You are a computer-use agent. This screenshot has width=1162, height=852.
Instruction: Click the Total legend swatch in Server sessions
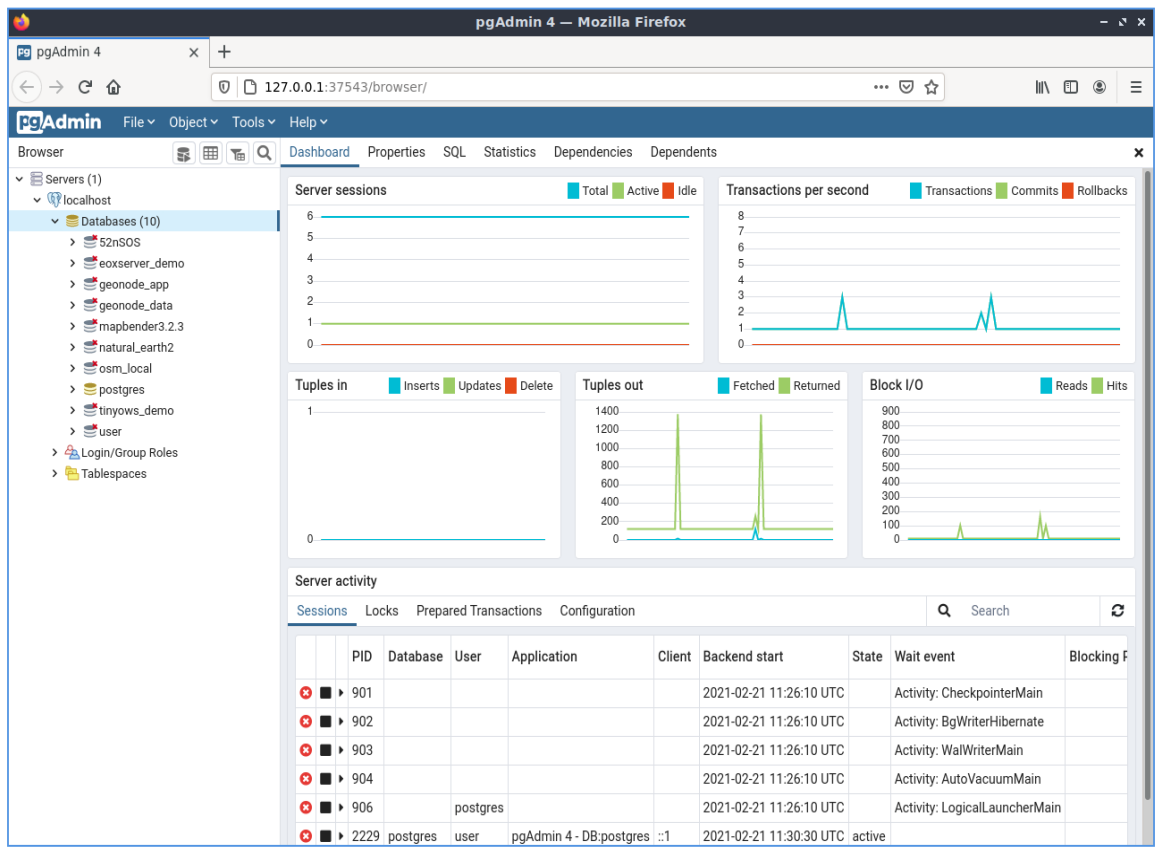click(x=573, y=191)
